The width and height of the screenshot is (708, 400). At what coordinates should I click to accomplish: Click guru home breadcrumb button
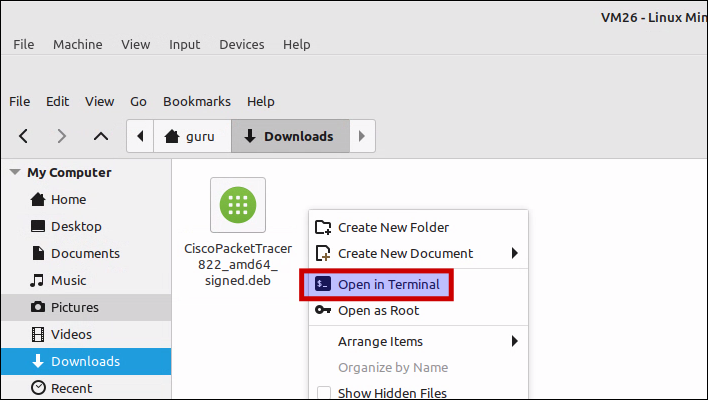[x=191, y=136]
